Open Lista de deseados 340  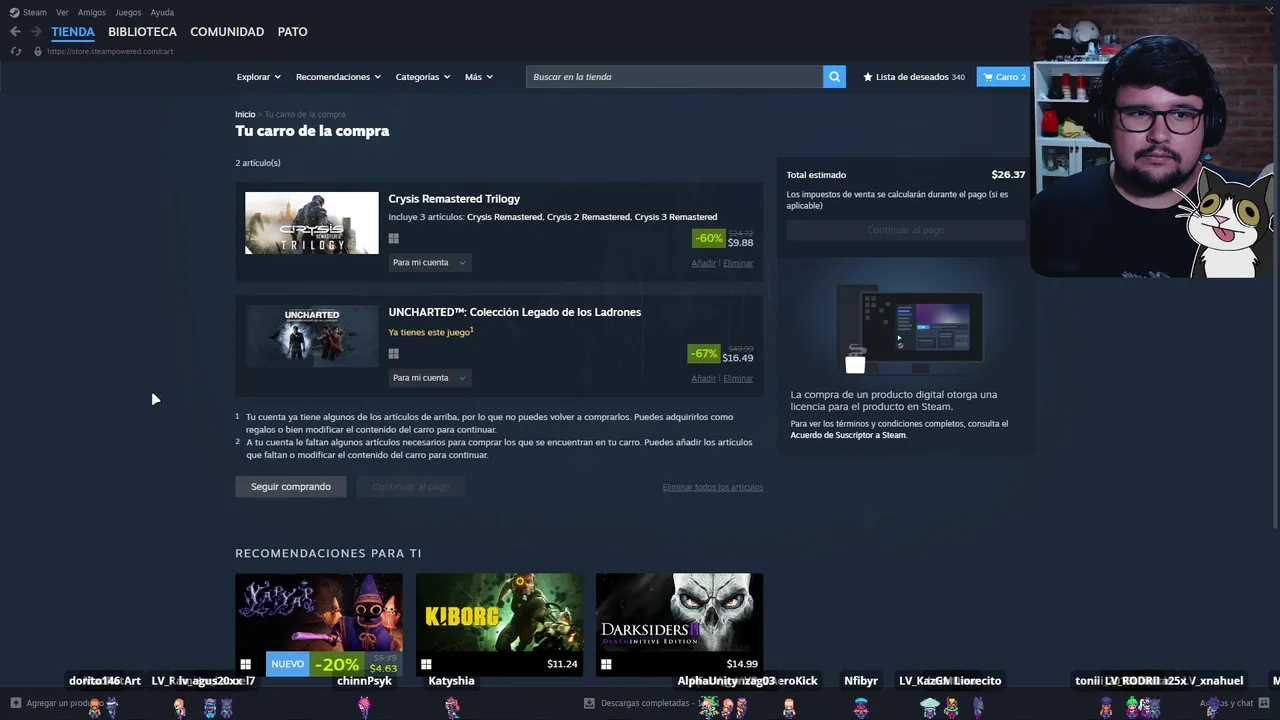(914, 77)
